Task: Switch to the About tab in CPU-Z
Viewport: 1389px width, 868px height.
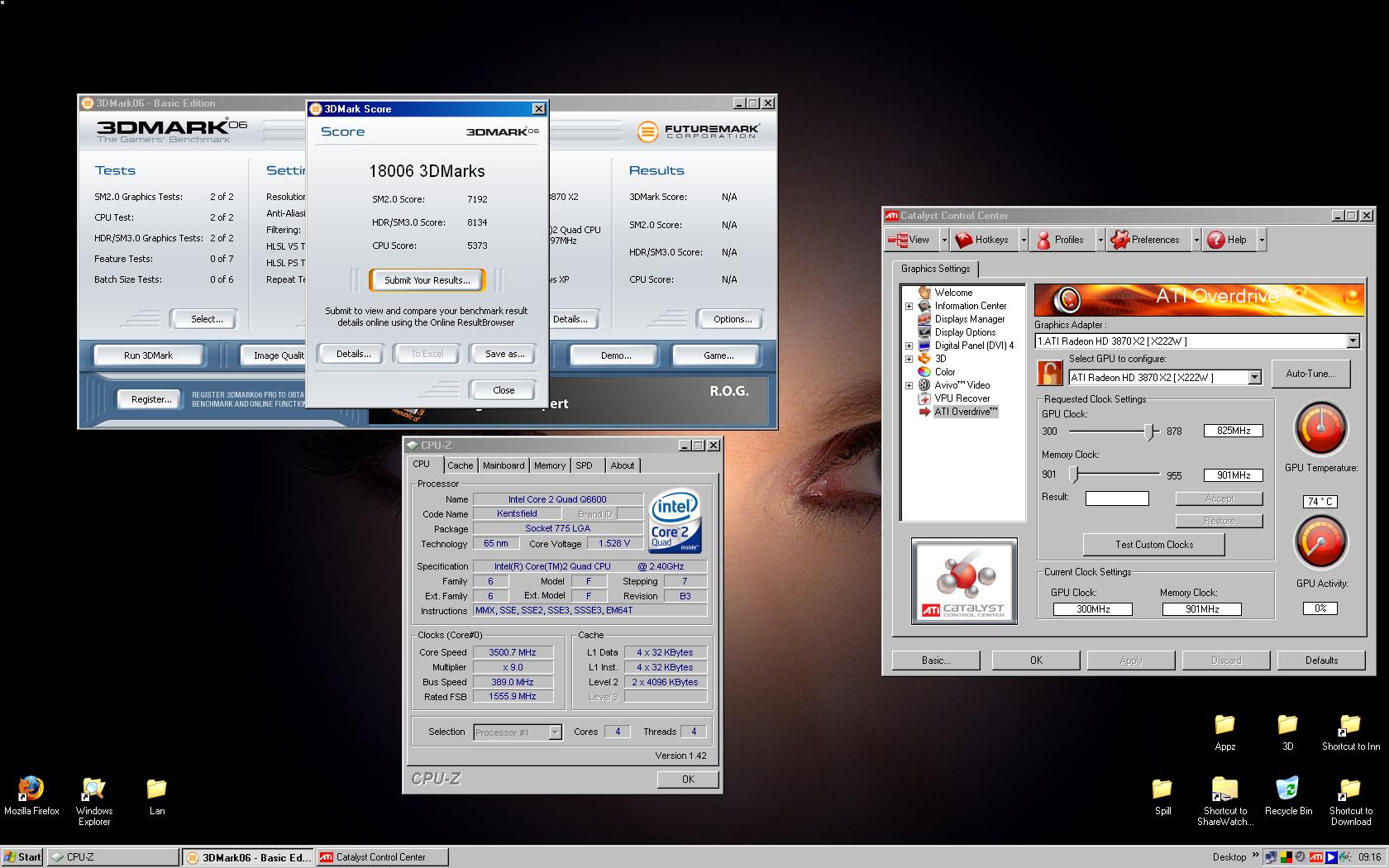Action: pyautogui.click(x=623, y=465)
